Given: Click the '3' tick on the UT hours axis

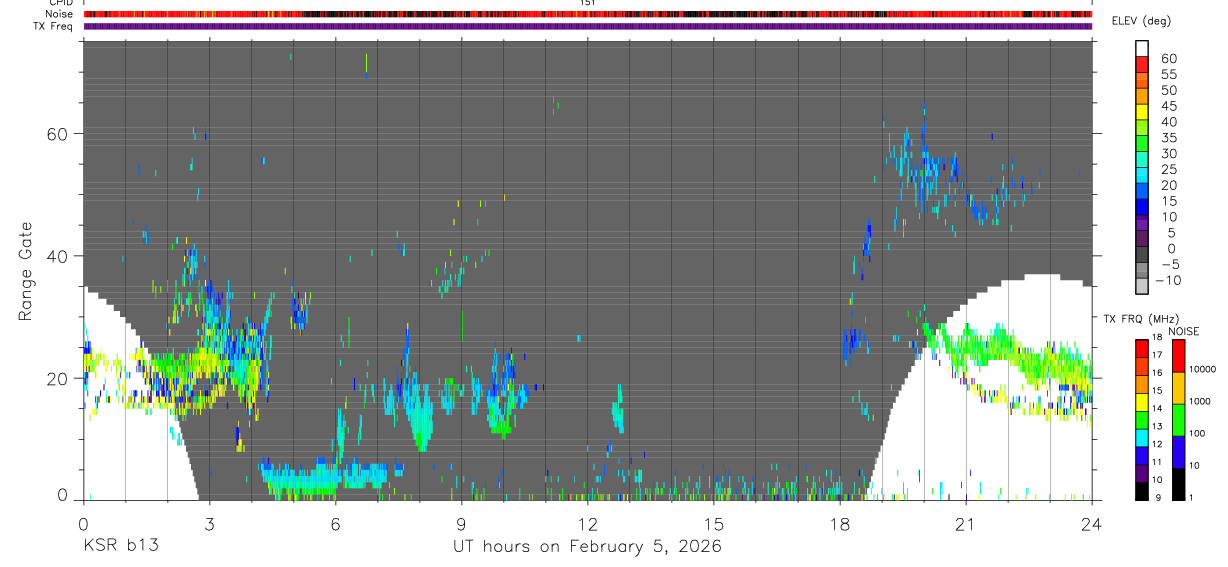Looking at the screenshot, I should coord(209,523).
